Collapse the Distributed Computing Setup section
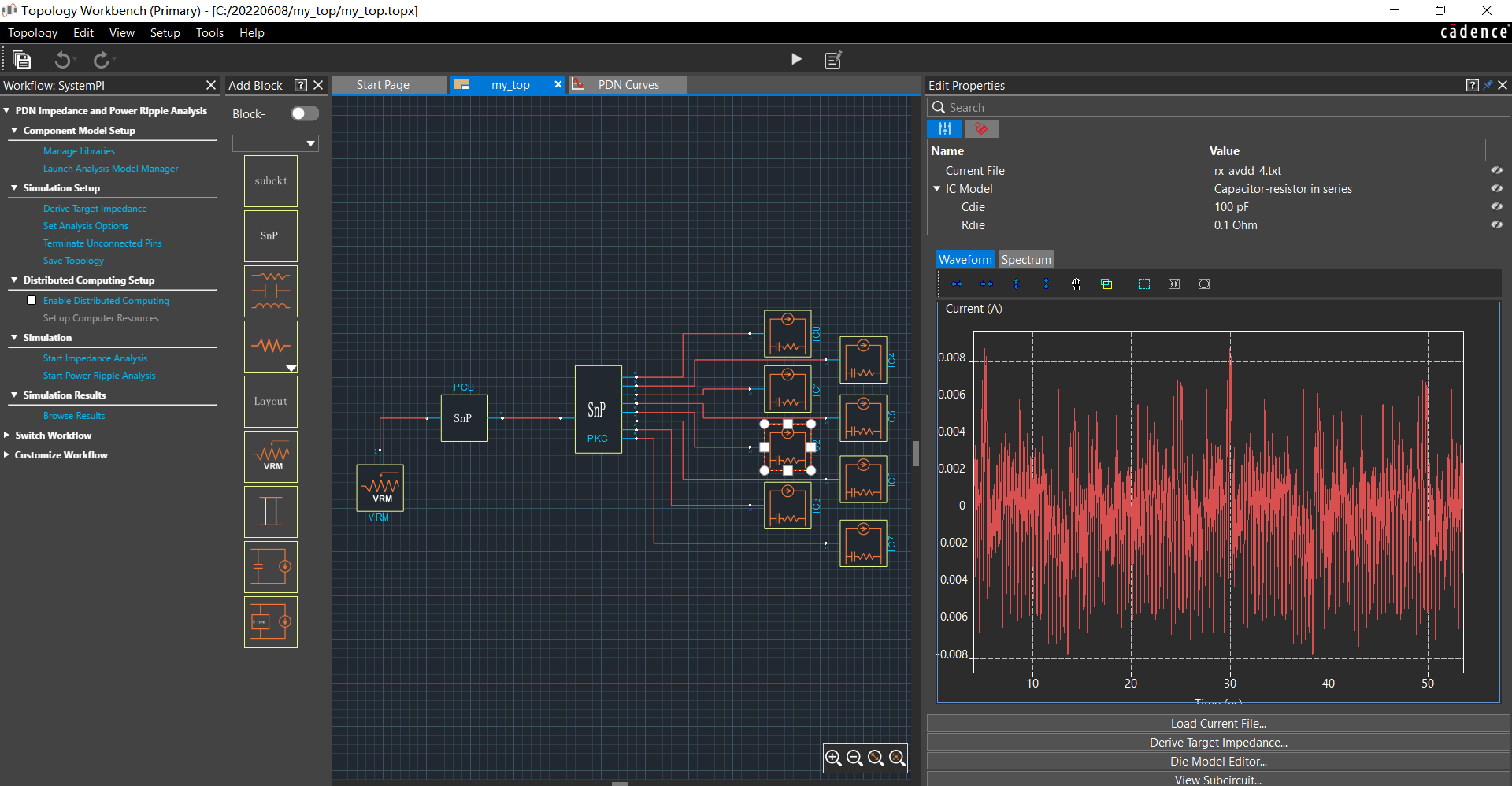The image size is (1512, 786). pyautogui.click(x=14, y=280)
